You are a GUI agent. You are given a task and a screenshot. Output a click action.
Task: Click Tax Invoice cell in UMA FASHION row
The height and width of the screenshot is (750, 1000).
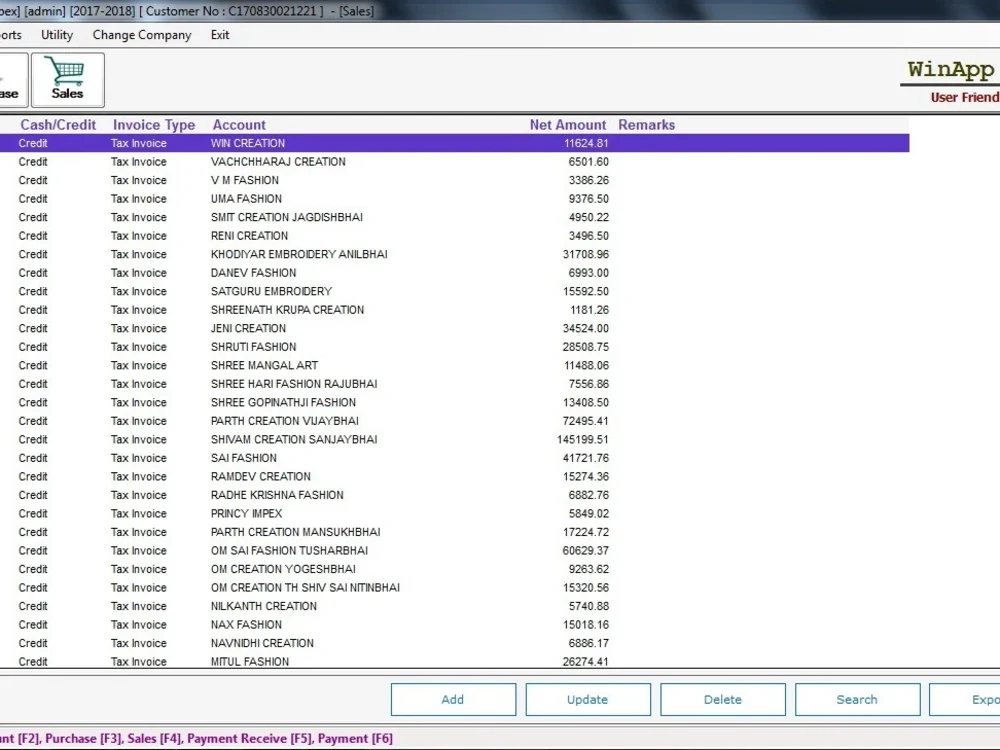click(138, 199)
